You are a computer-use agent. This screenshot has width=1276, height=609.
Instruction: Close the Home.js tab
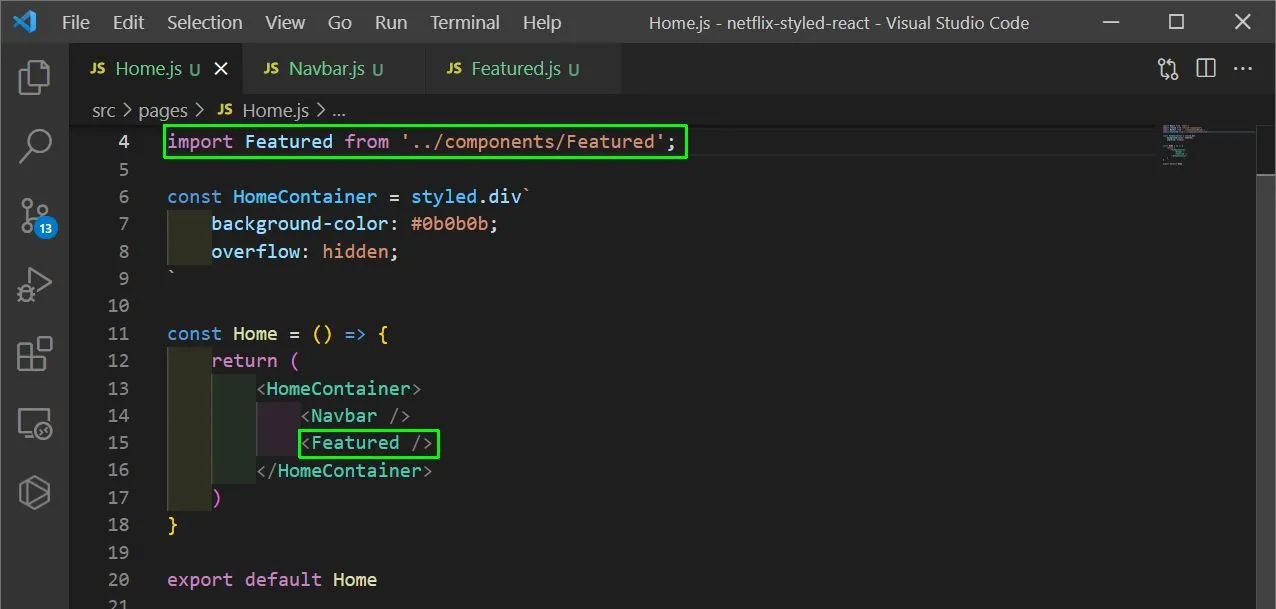pyautogui.click(x=222, y=69)
